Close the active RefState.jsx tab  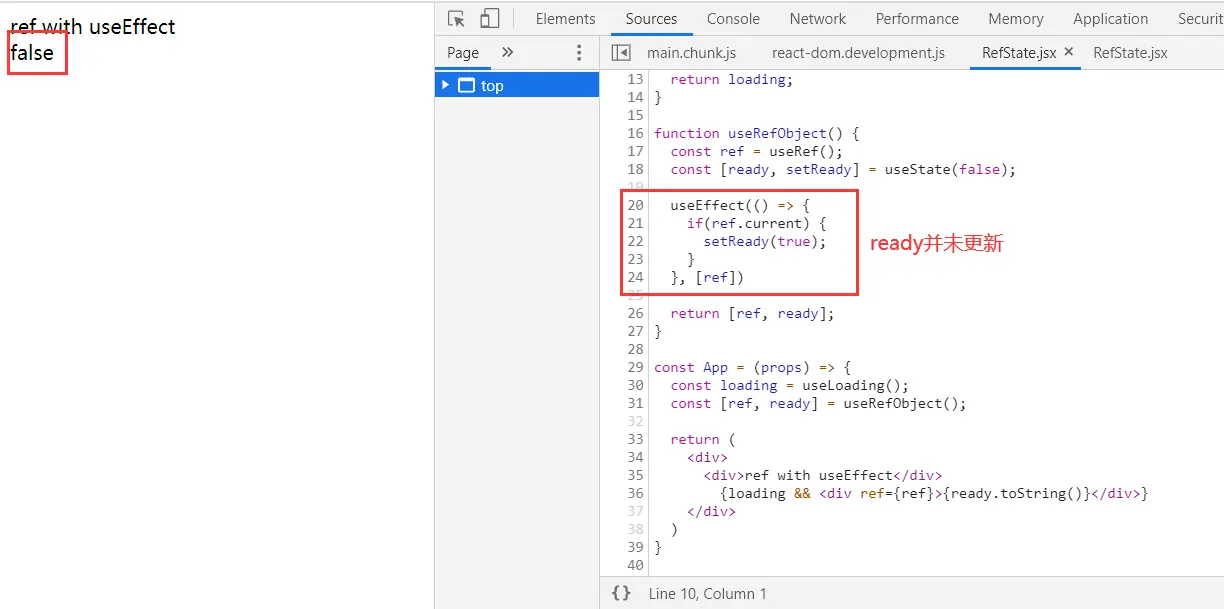1068,52
